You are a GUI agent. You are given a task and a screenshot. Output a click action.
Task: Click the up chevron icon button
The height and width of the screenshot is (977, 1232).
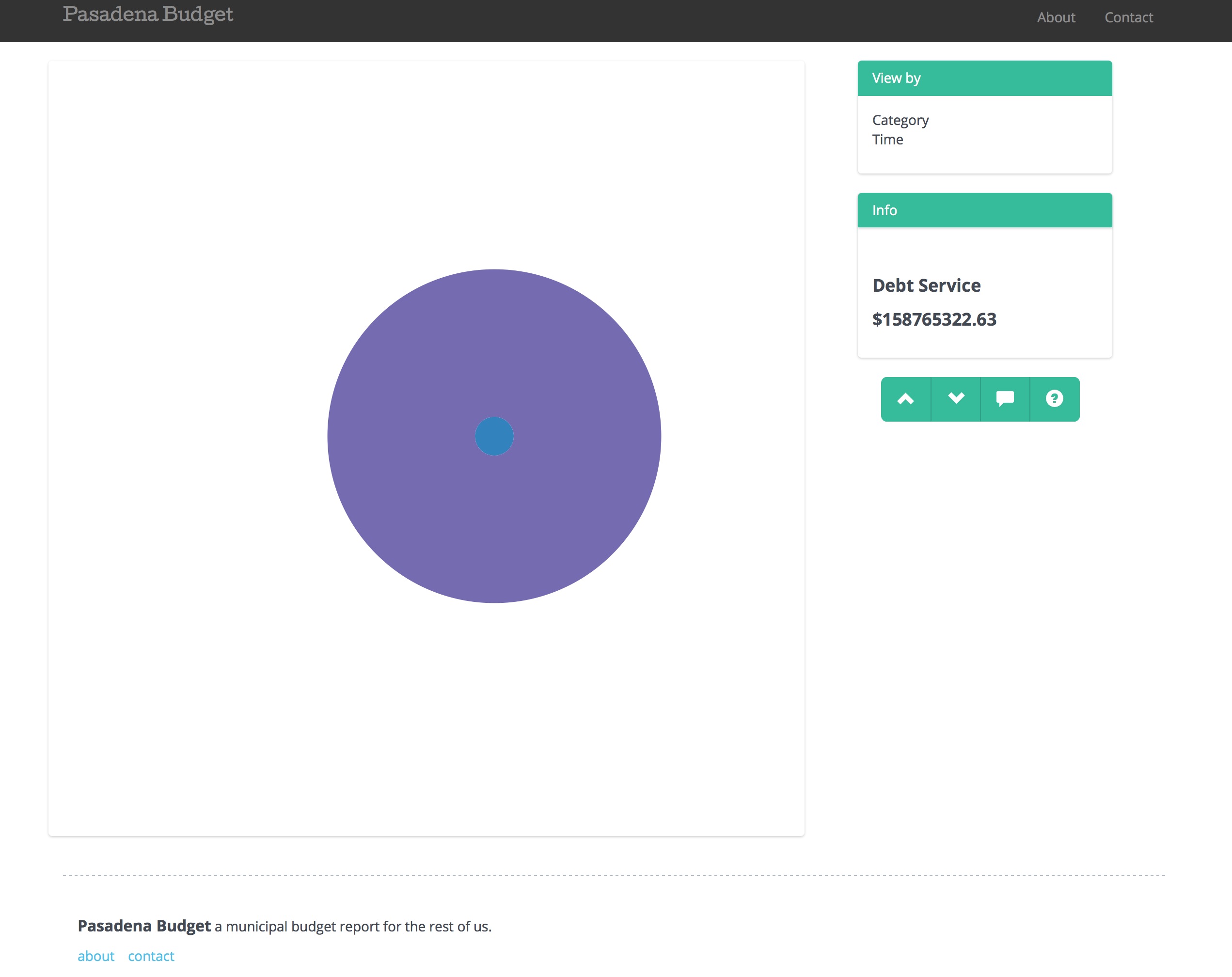(x=905, y=399)
